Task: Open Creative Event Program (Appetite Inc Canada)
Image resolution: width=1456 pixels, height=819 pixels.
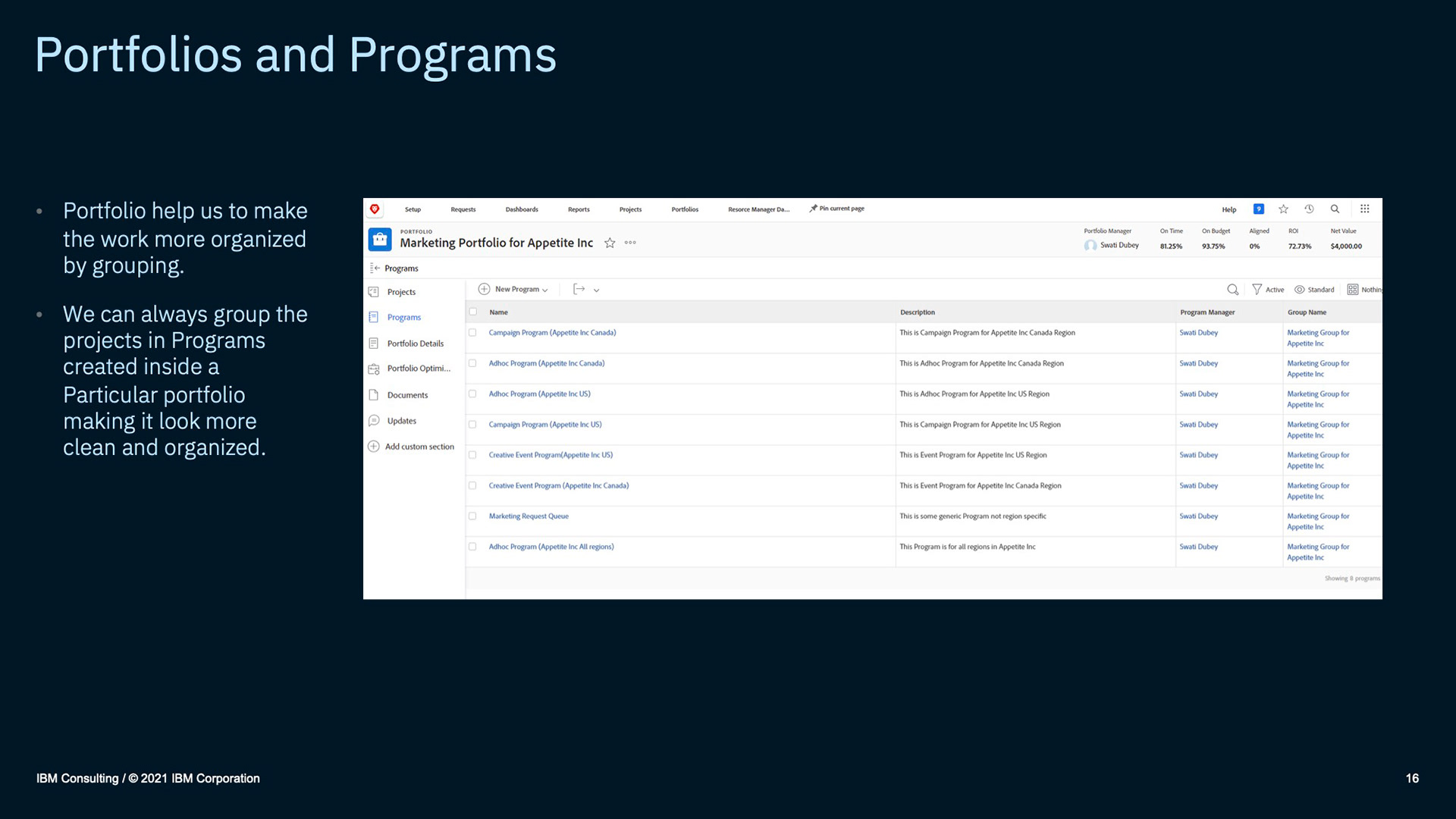Action: point(559,485)
